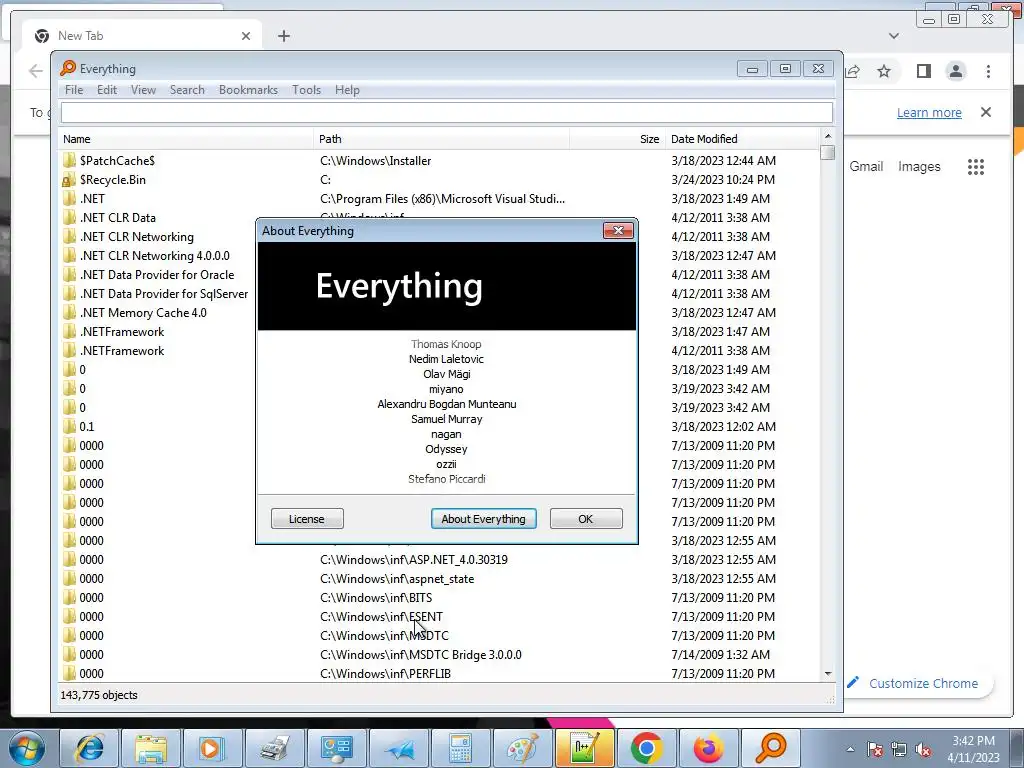This screenshot has height=768, width=1024.
Task: Bookmark this page with Chrome's star icon
Action: point(884,71)
